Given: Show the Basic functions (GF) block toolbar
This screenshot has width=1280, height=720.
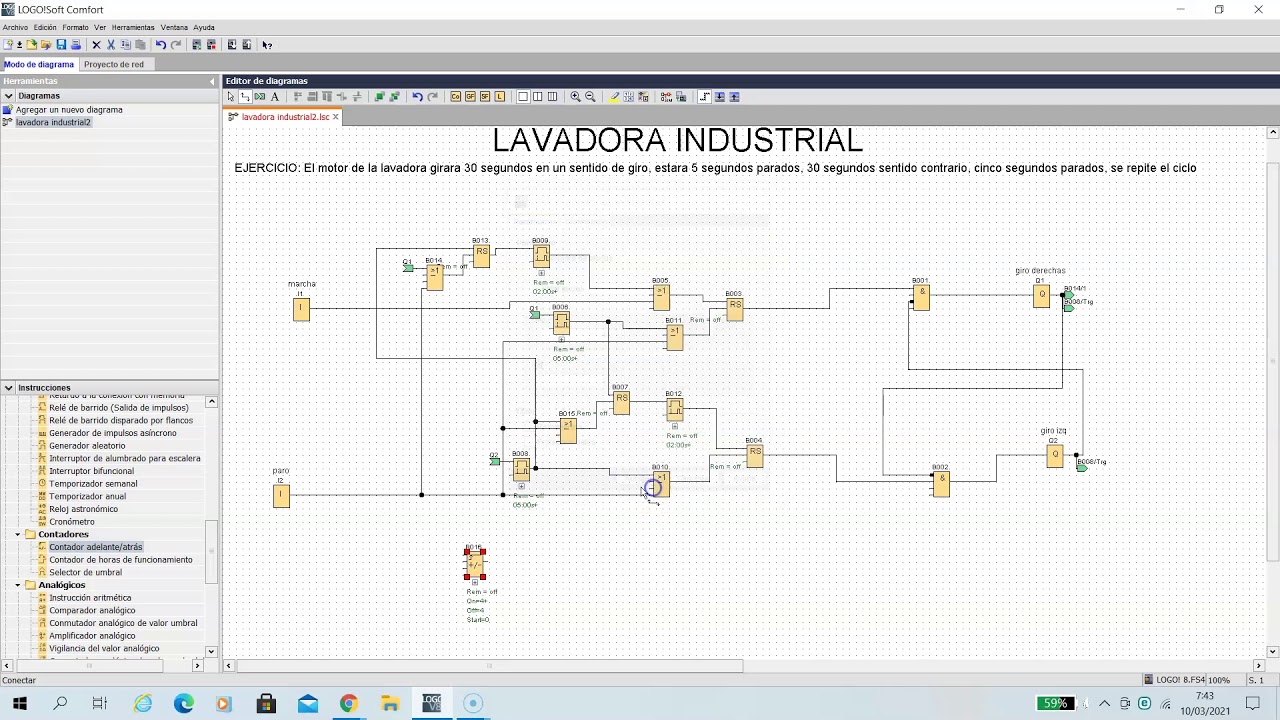Looking at the screenshot, I should (x=470, y=97).
